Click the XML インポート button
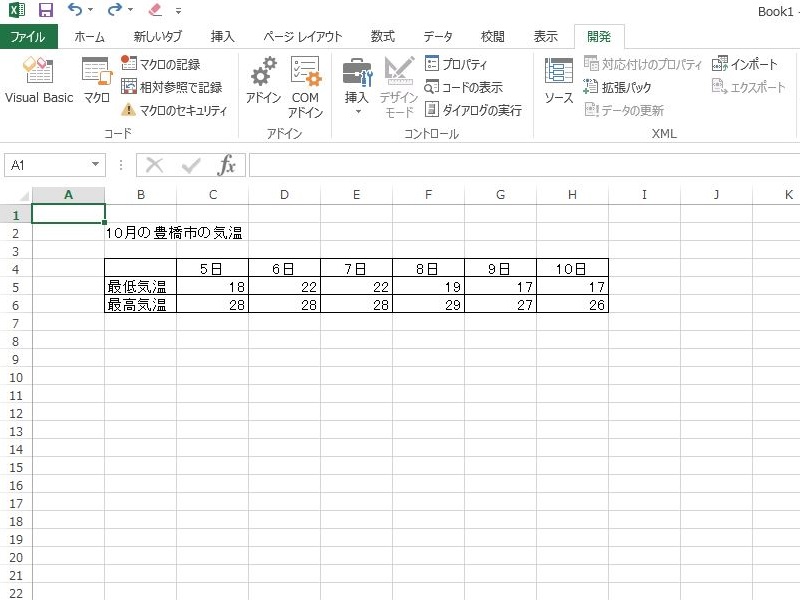Image resolution: width=800 pixels, height=600 pixels. coord(745,64)
